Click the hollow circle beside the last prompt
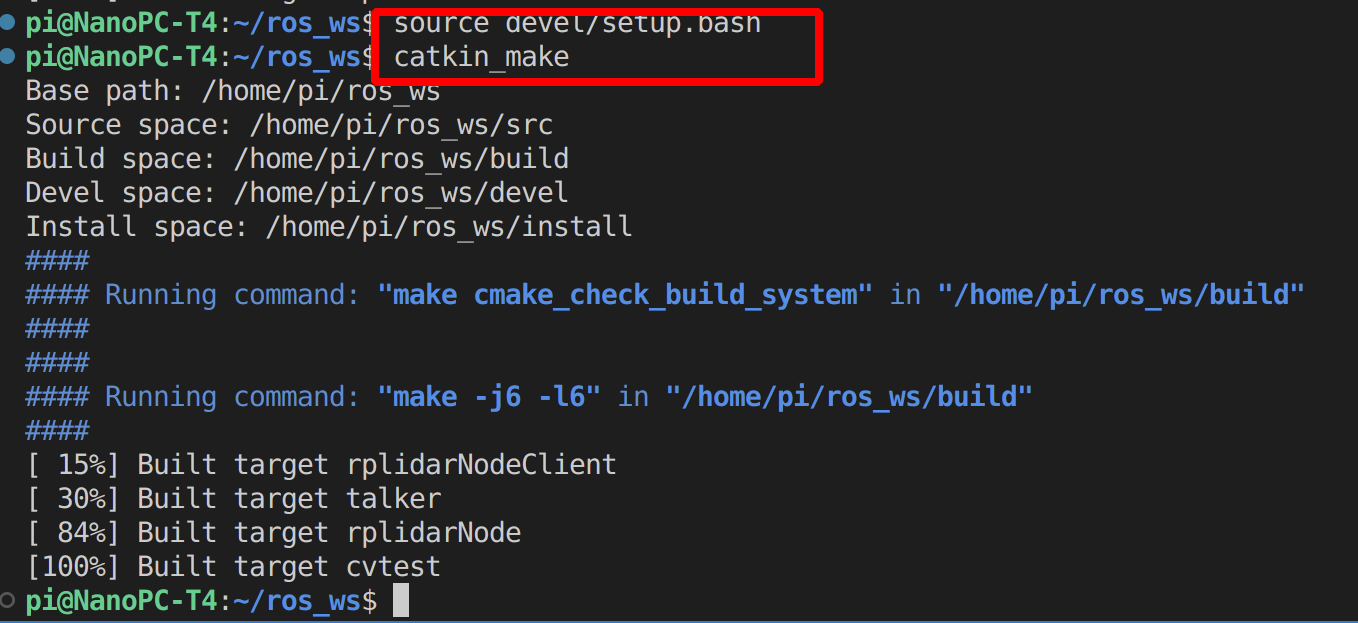 coord(9,599)
